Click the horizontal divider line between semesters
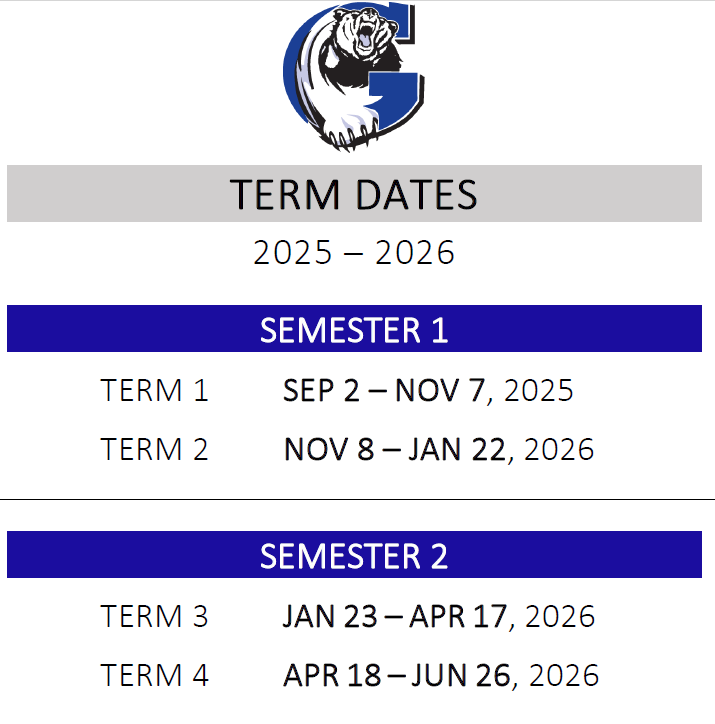This screenshot has width=715, height=724. click(357, 499)
